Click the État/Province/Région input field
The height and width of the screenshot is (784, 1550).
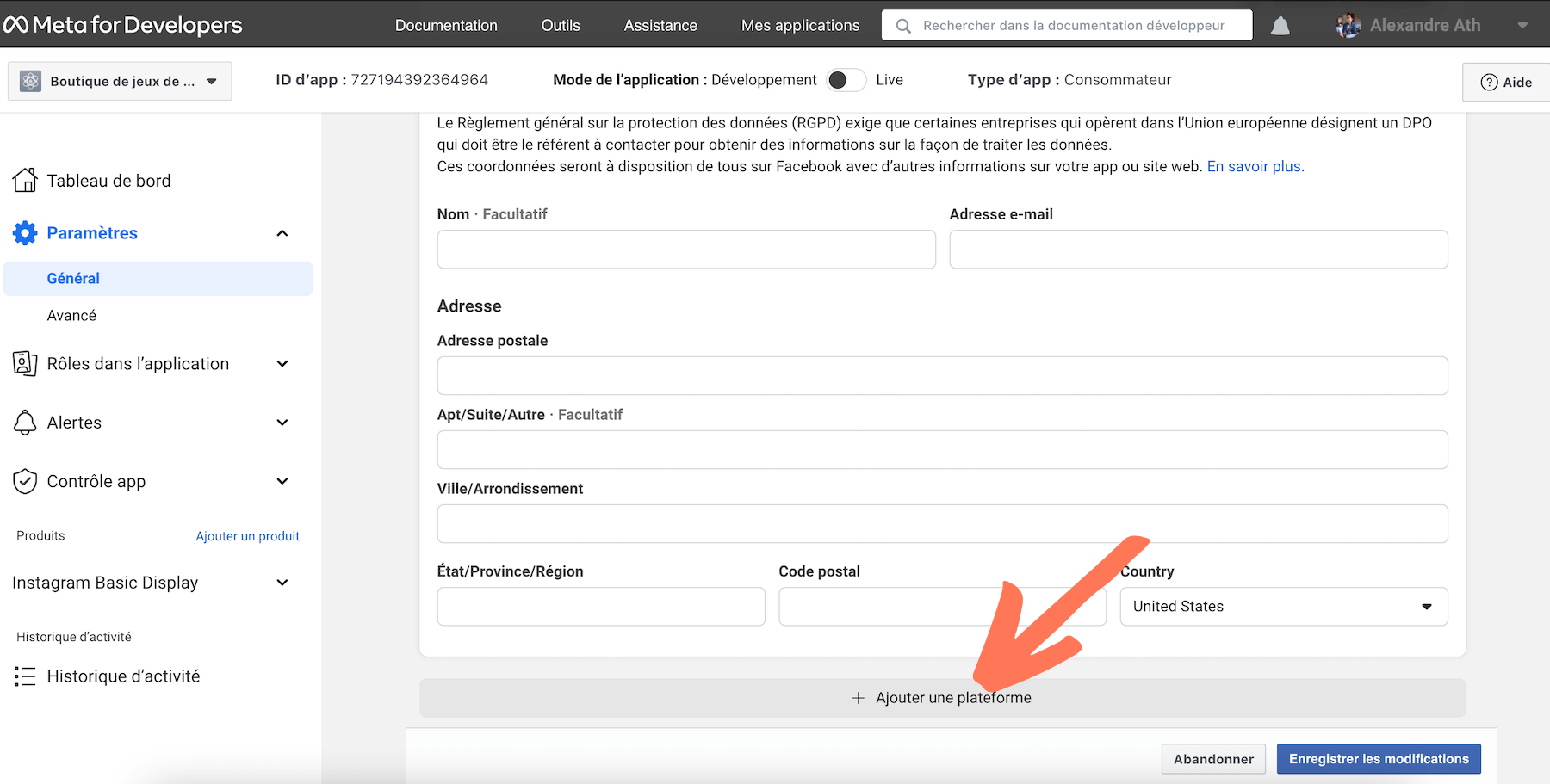[x=601, y=607]
